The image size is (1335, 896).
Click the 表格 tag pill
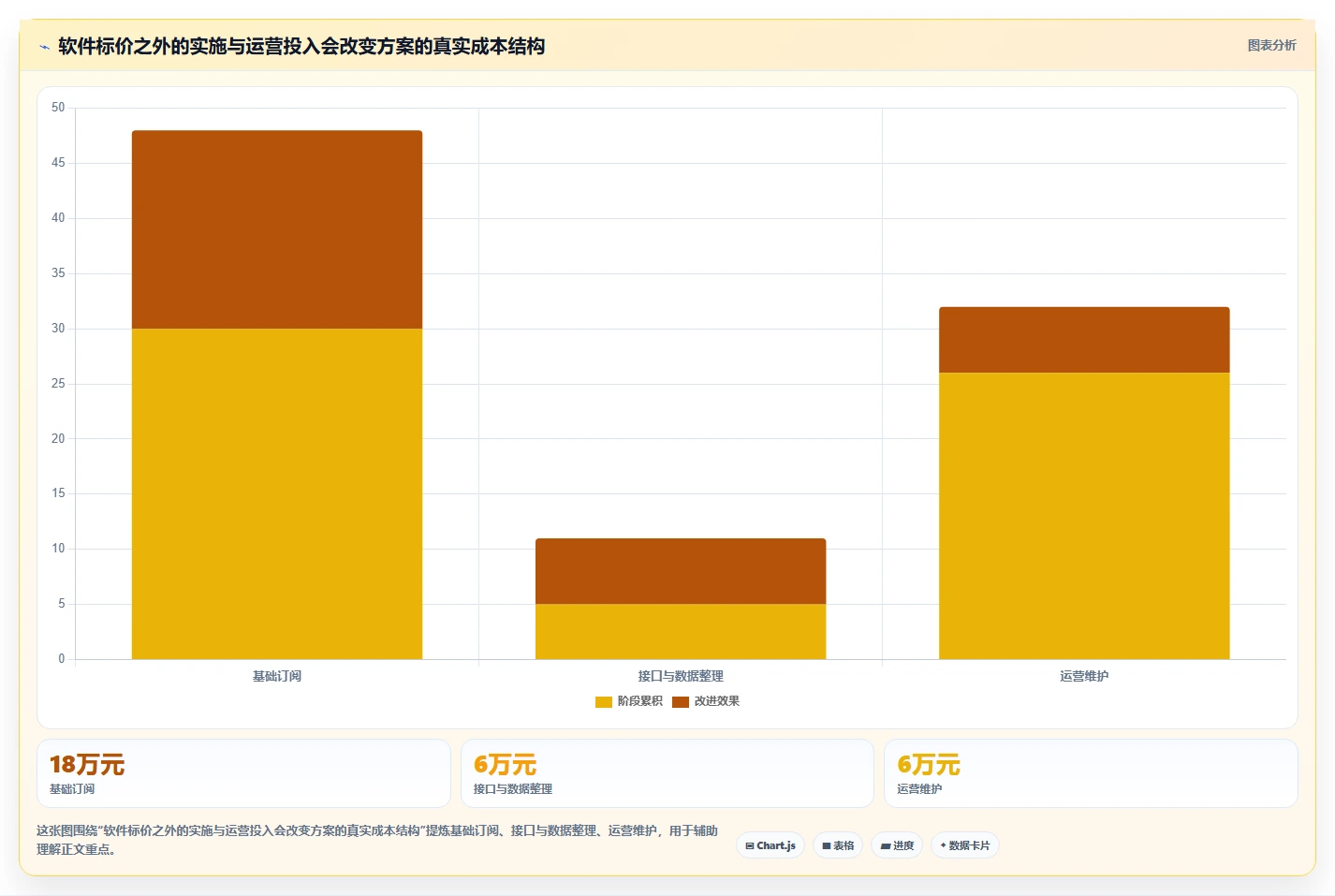coord(838,845)
